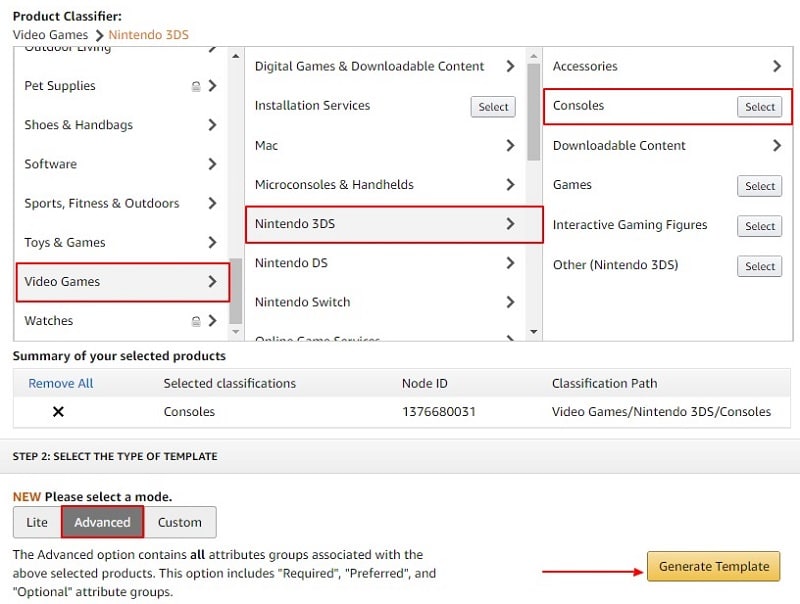Open the Watches category row

pos(121,320)
